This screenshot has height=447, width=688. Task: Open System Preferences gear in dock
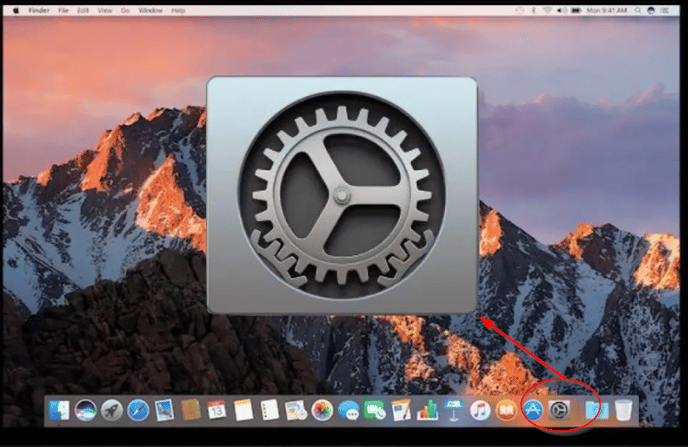pos(559,411)
